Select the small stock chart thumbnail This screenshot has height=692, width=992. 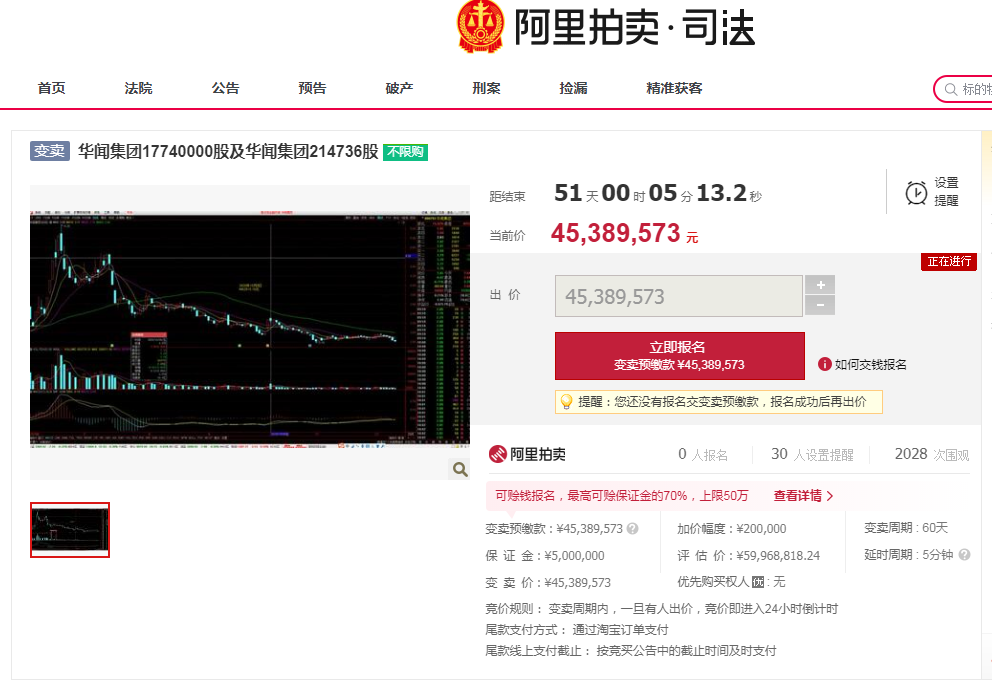click(70, 530)
